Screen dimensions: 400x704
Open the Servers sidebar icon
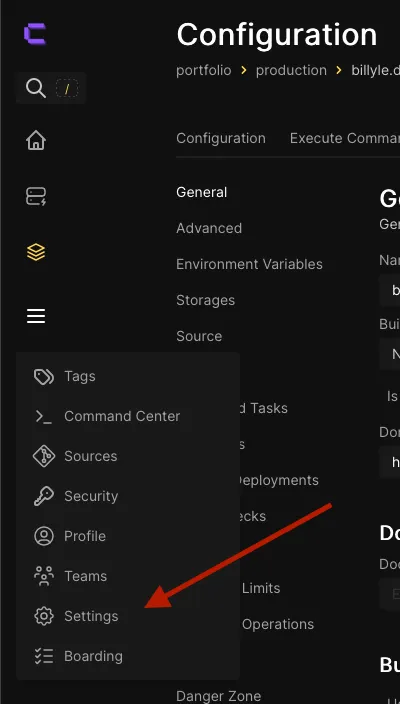point(36,196)
